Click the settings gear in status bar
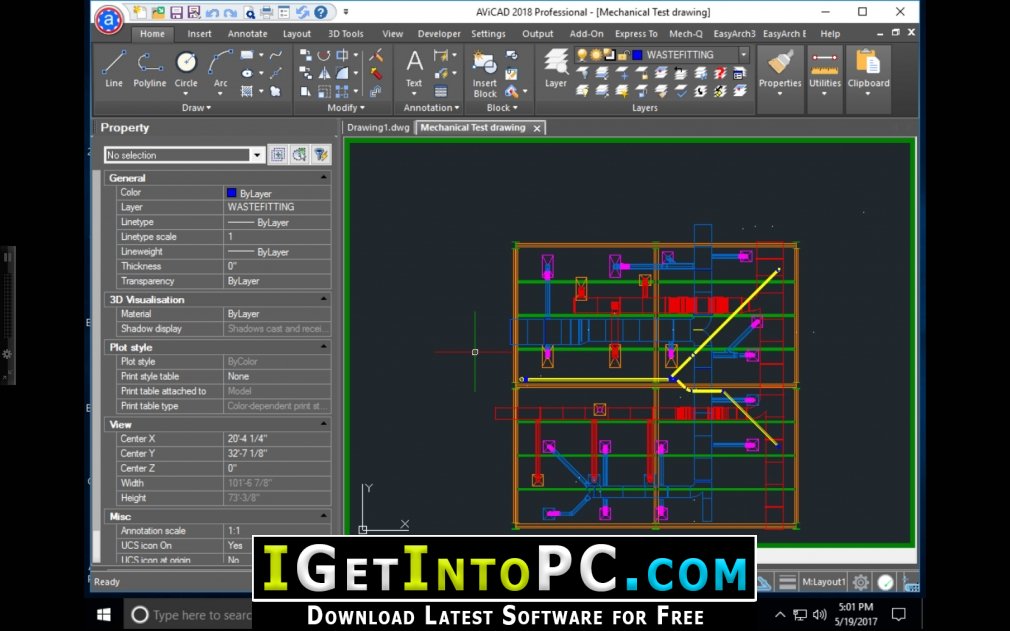1010x631 pixels. (x=861, y=582)
